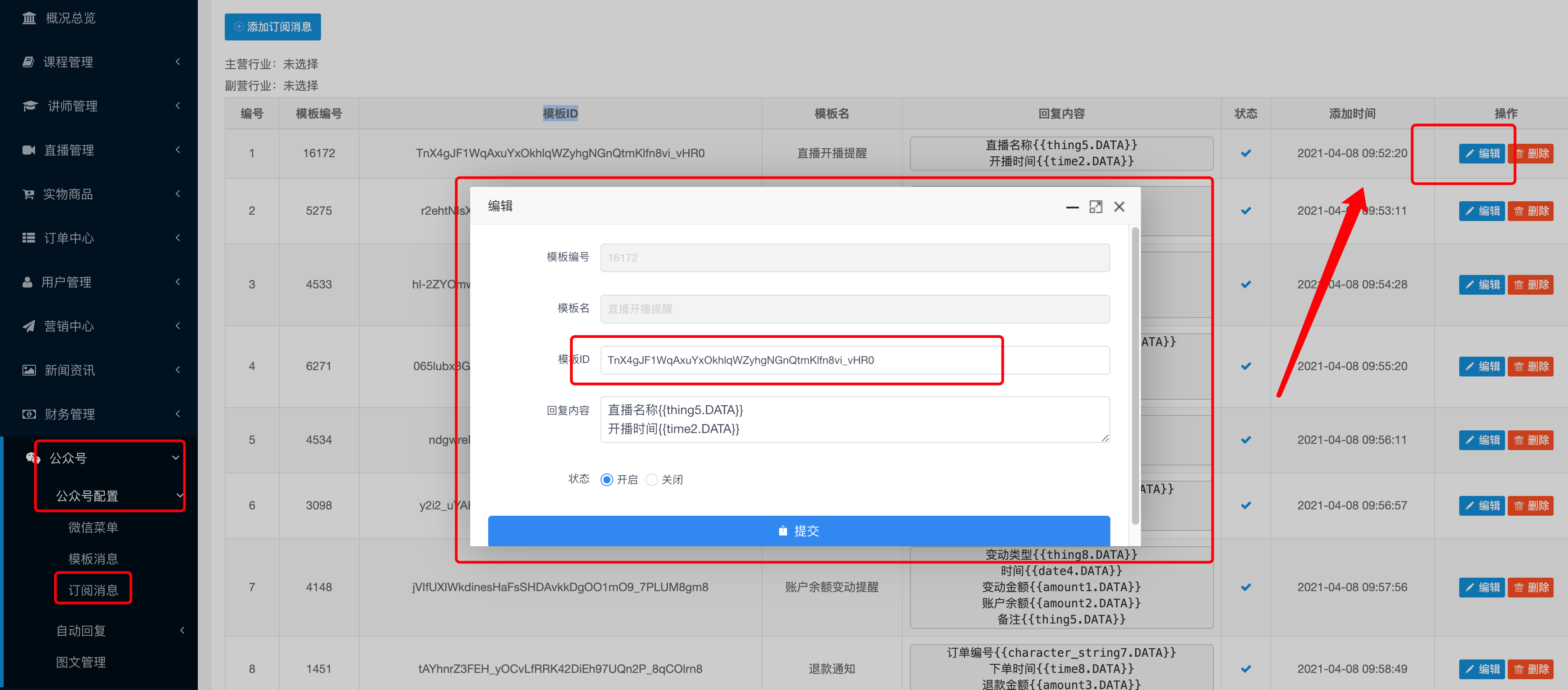Click the 用户管理 person icon
1568x690 pixels.
pos(27,282)
